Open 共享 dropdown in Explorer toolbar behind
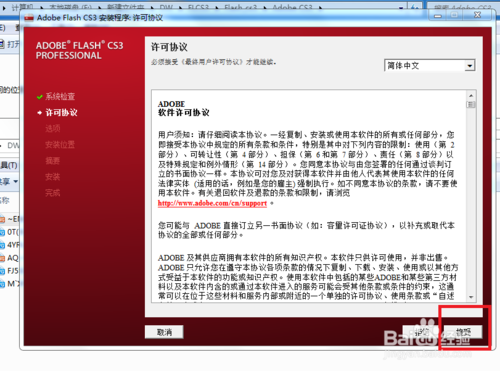500x371 pixels. [9, 182]
